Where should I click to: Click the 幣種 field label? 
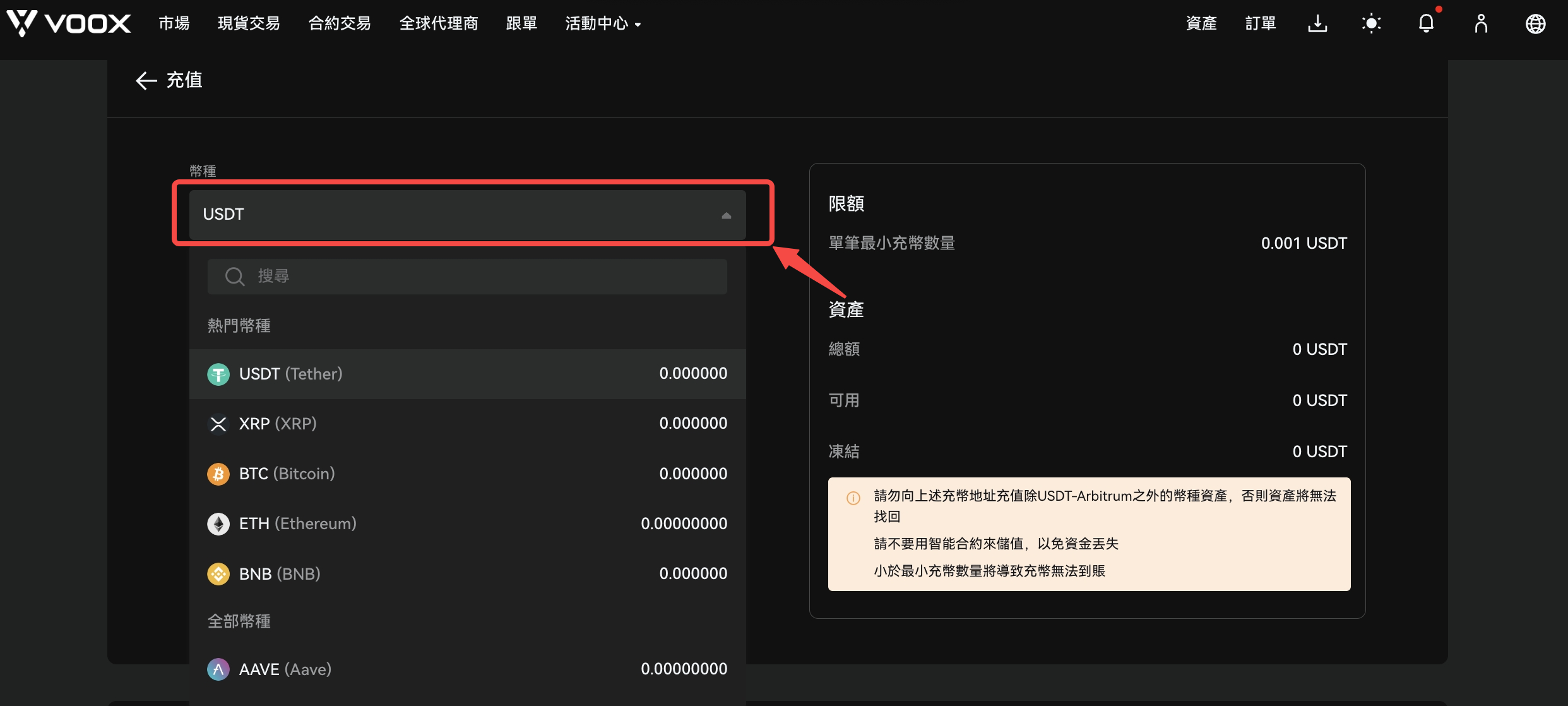coord(203,171)
